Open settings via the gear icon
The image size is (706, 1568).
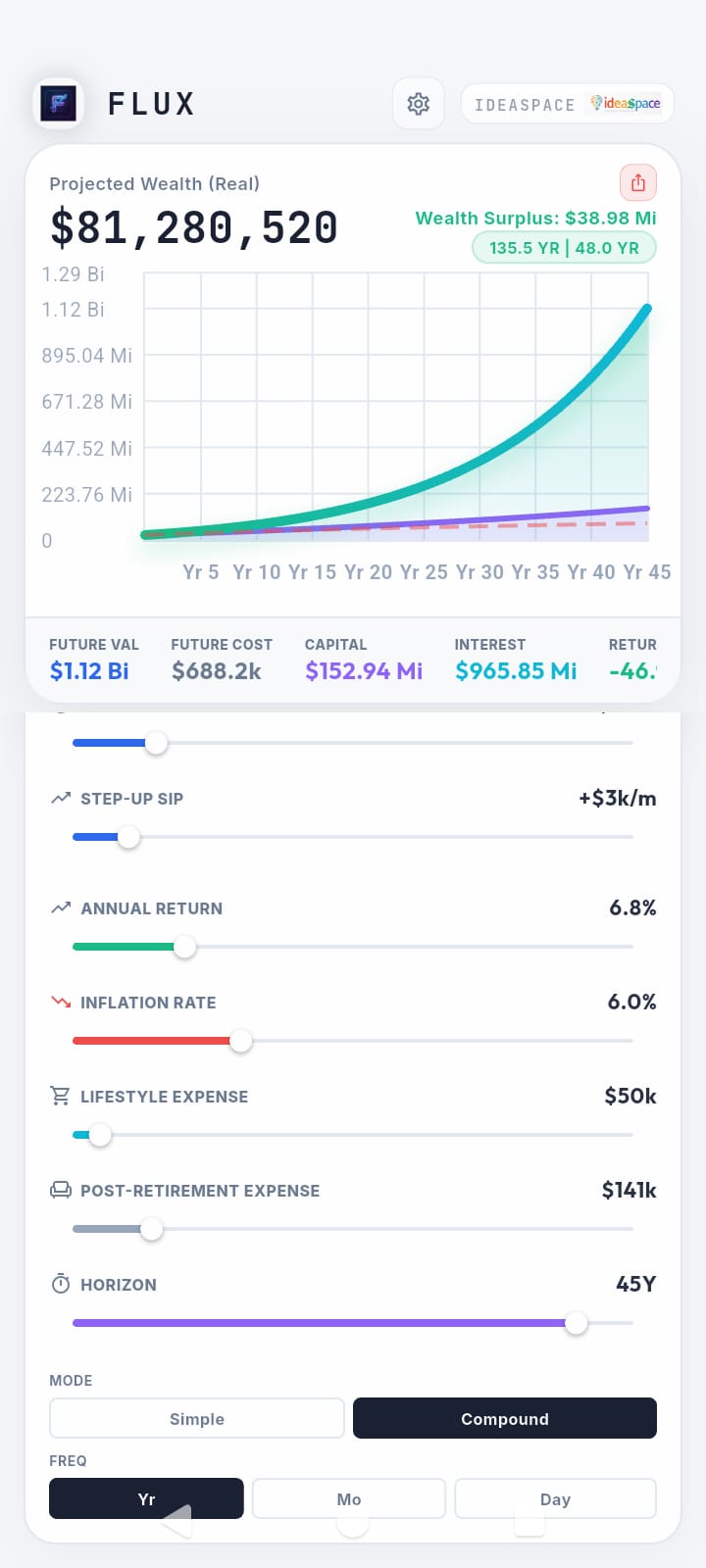[x=419, y=104]
